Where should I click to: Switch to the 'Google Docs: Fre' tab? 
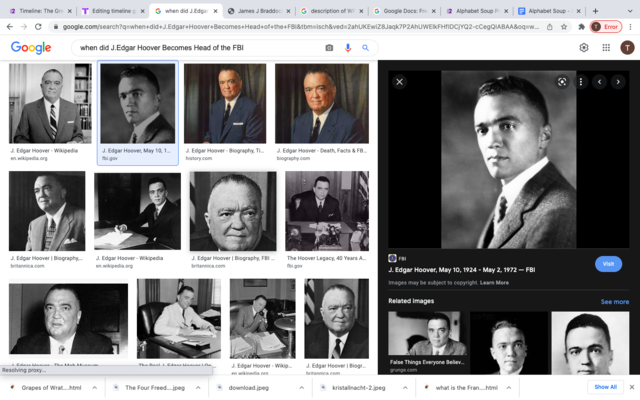404,11
